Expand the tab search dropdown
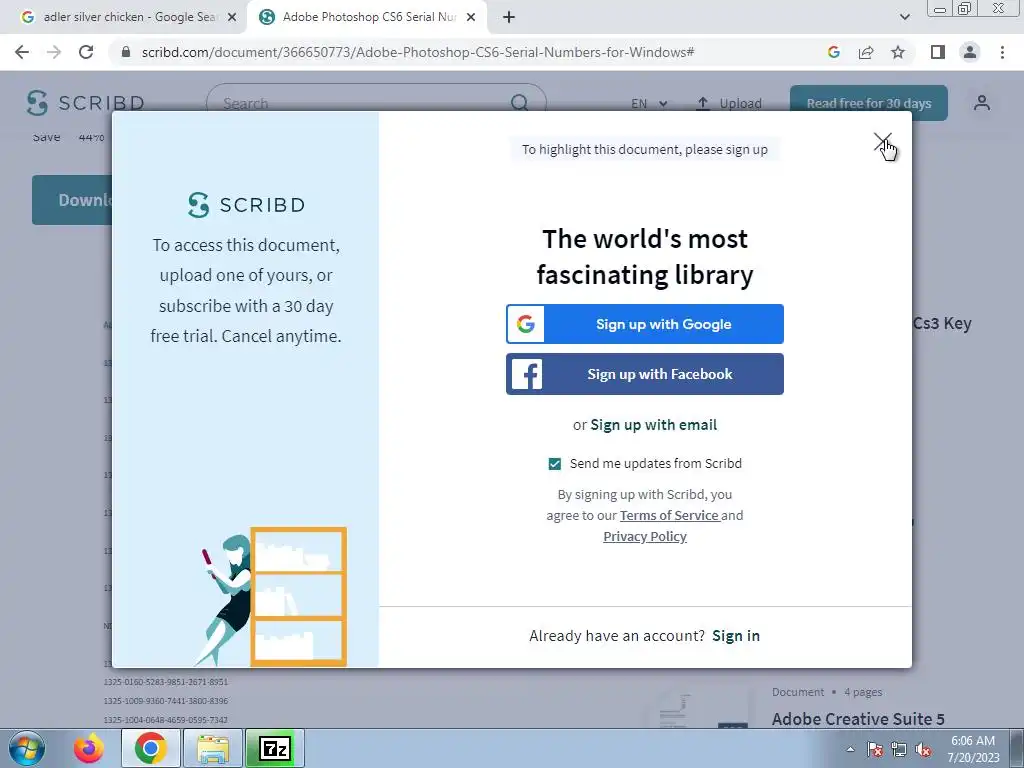Screen dimensions: 1024x768 point(904,18)
